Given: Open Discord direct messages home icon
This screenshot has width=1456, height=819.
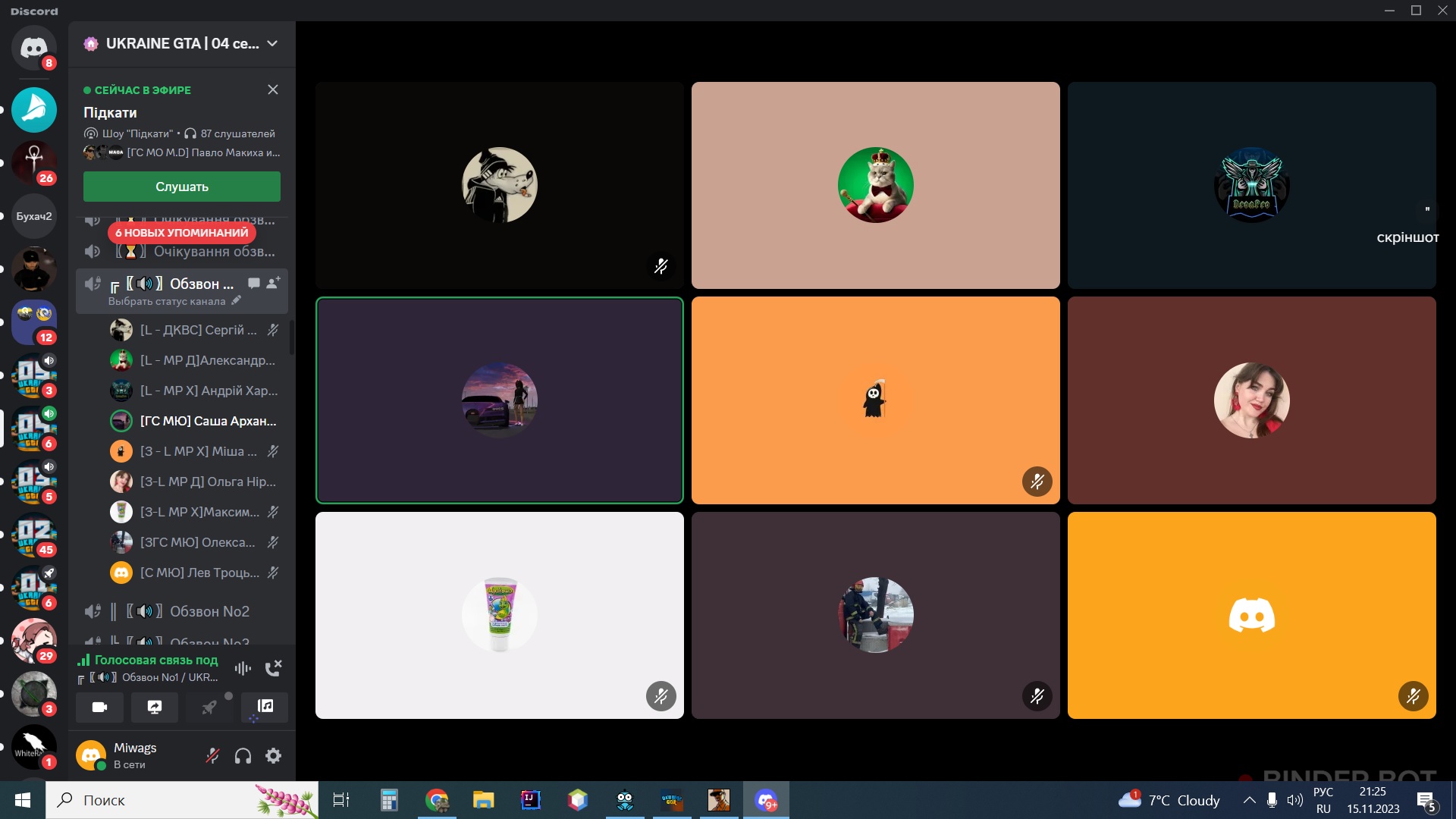Looking at the screenshot, I should [x=33, y=48].
